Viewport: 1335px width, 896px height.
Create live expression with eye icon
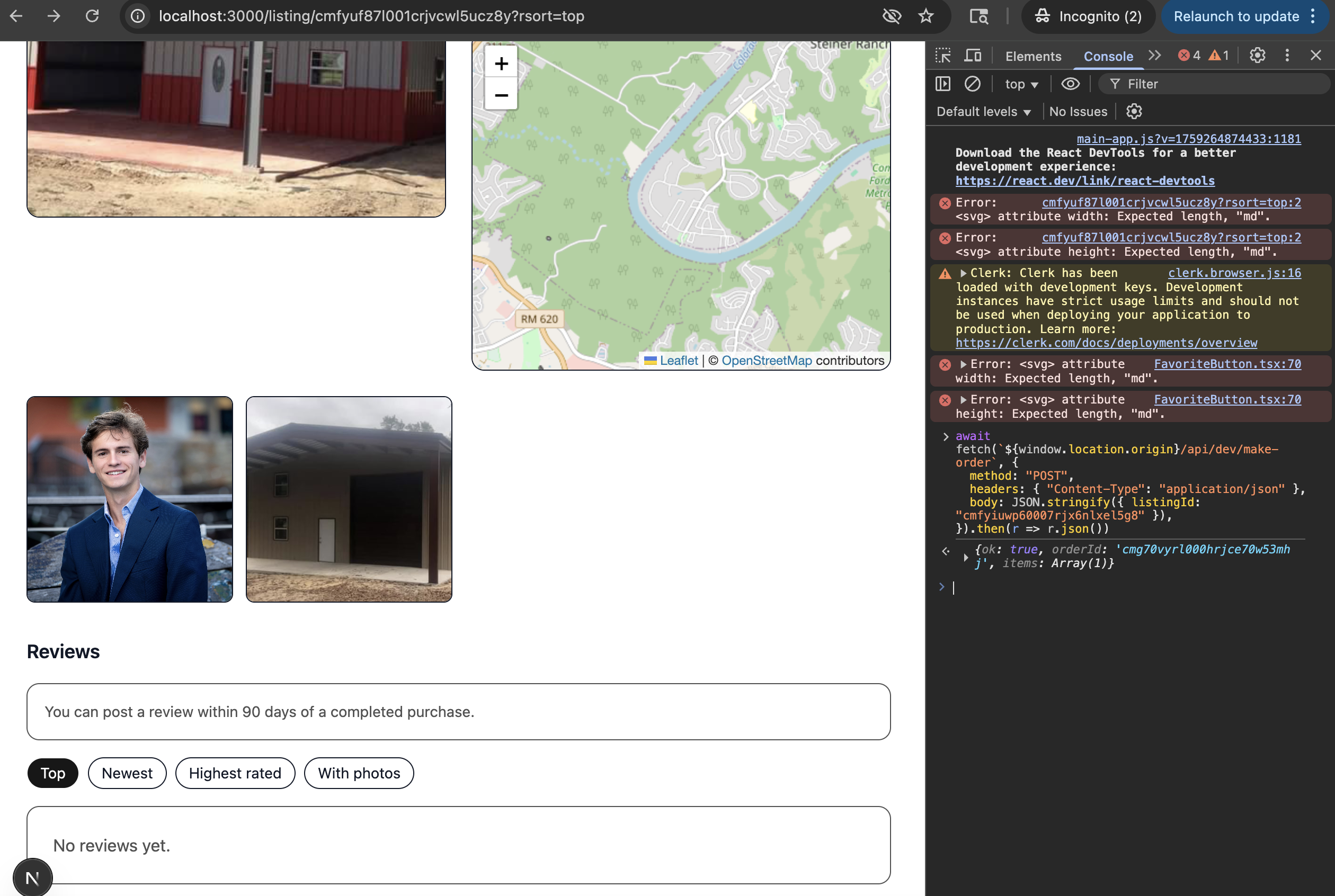click(1070, 84)
